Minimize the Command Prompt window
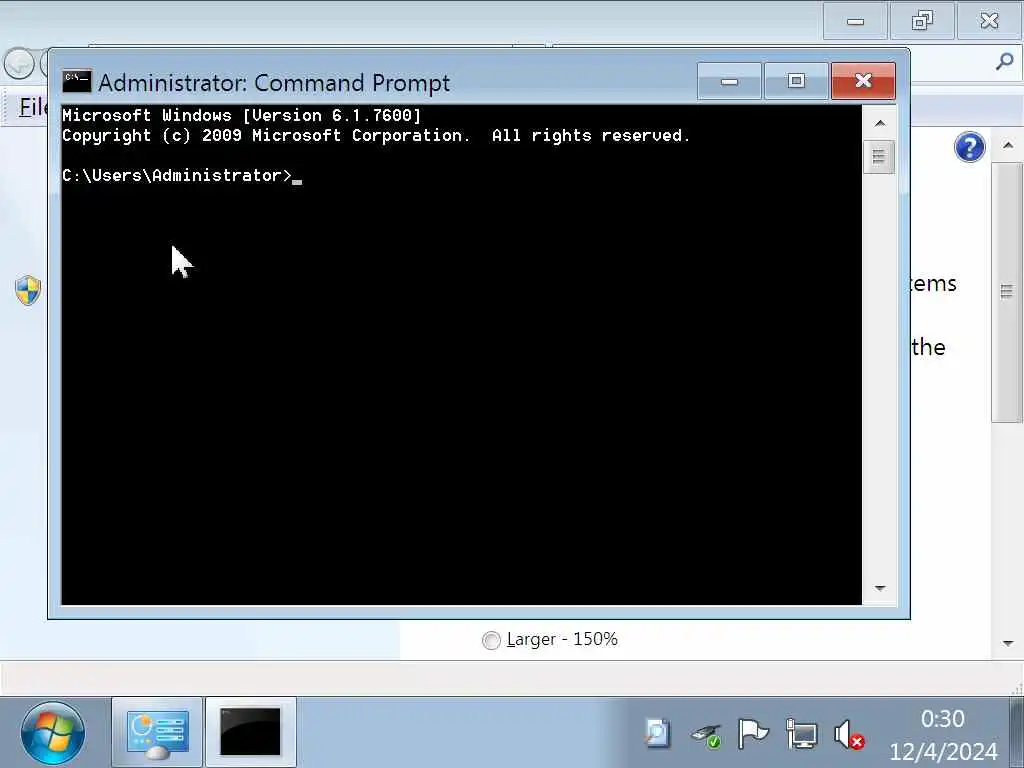Screen dimensions: 1024x768 (x=729, y=81)
